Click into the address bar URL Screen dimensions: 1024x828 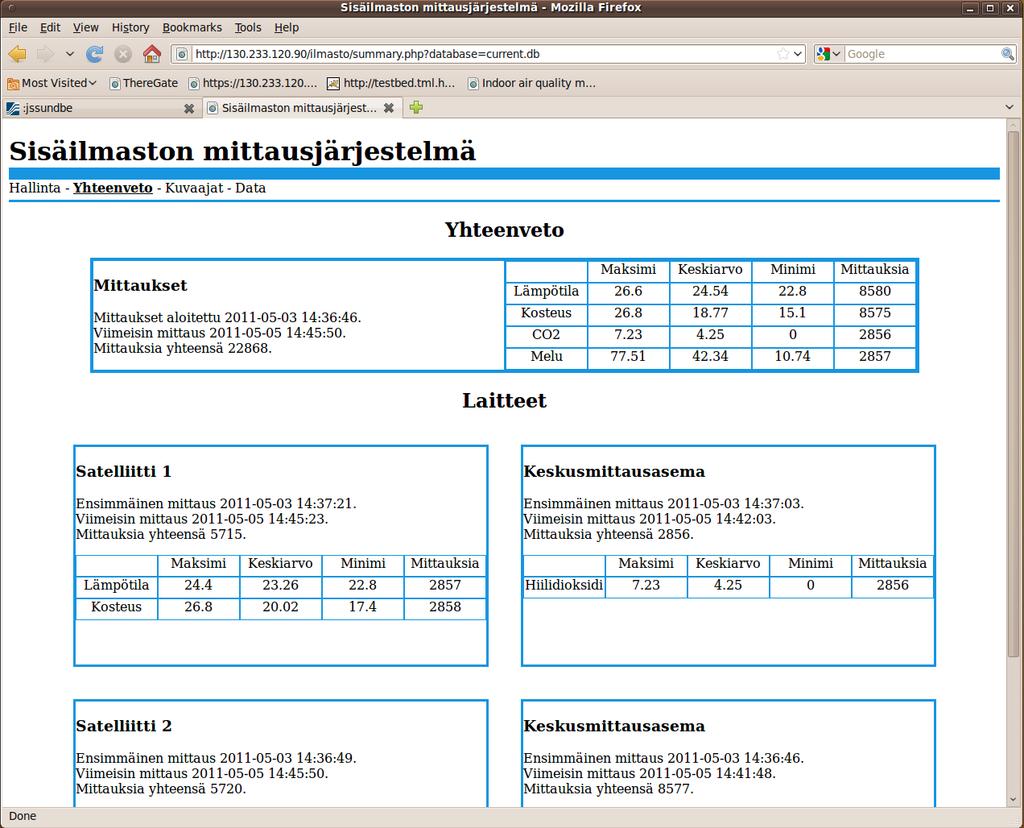483,54
